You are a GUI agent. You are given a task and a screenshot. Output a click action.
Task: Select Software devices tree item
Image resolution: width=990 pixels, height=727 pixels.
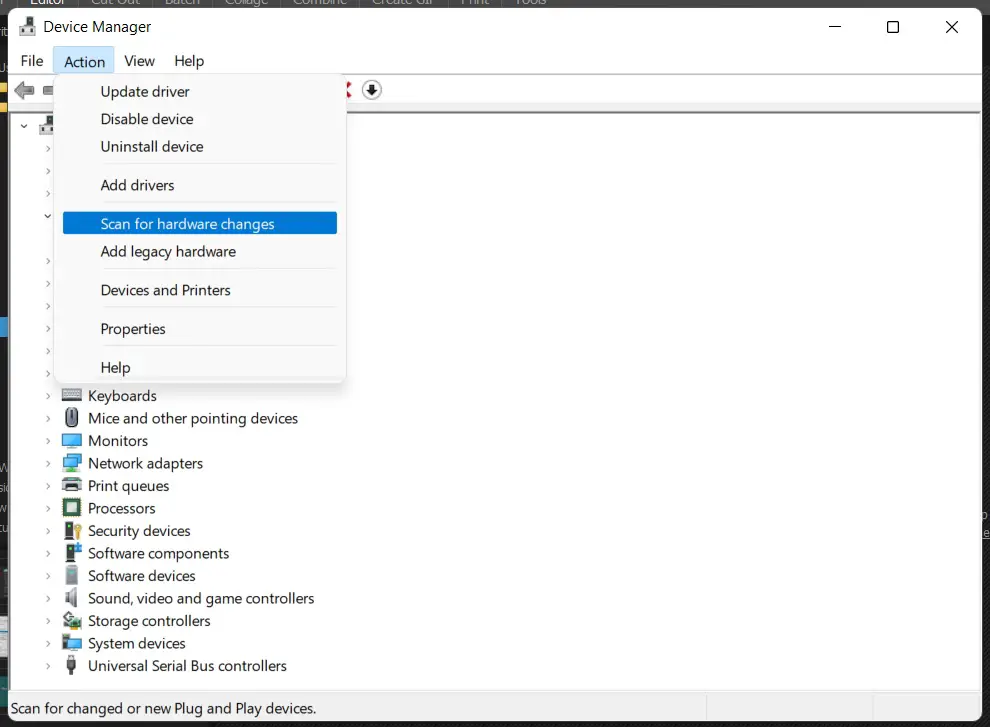[x=141, y=575]
